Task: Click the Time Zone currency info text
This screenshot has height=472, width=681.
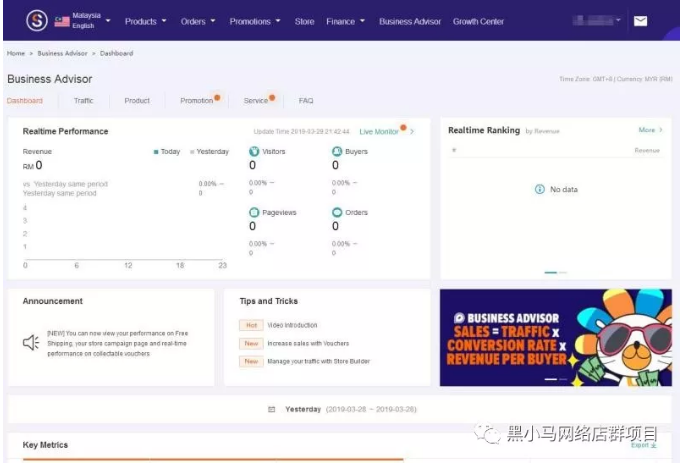Action: pyautogui.click(x=615, y=79)
